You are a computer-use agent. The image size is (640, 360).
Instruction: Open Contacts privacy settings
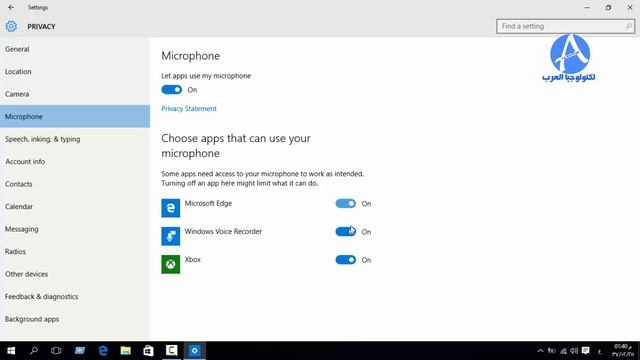[x=75, y=184]
